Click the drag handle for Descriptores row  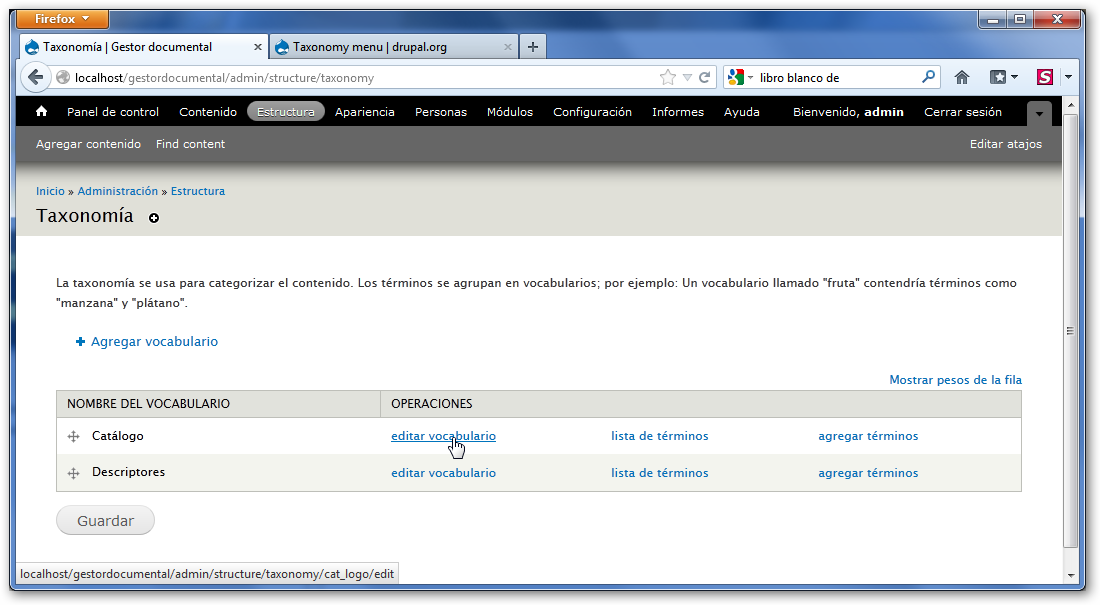tap(73, 473)
